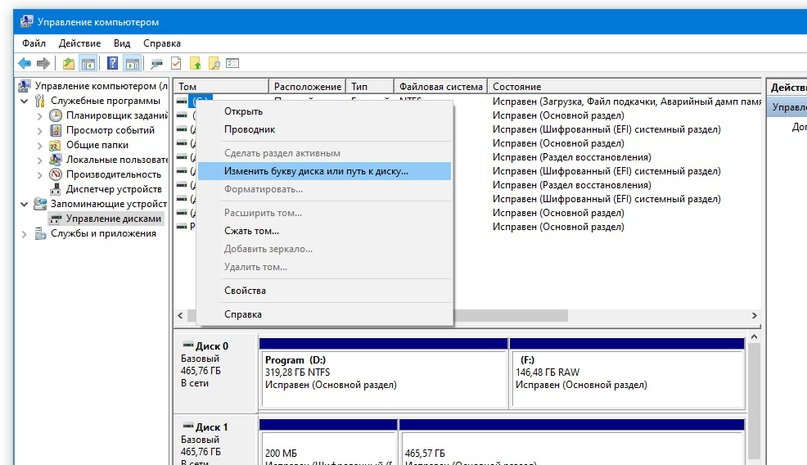Select the 465,57 ГБ partition on Диск 1

click(571, 443)
